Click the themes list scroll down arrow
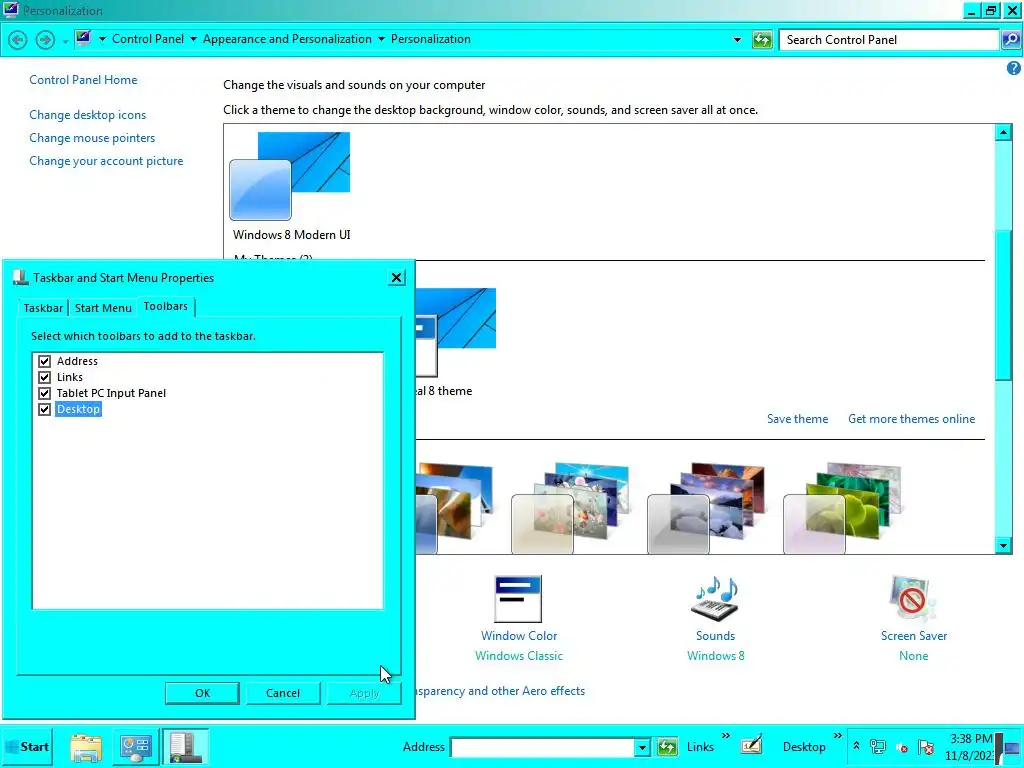Screen dimensions: 1024x768 pyautogui.click(x=1003, y=545)
